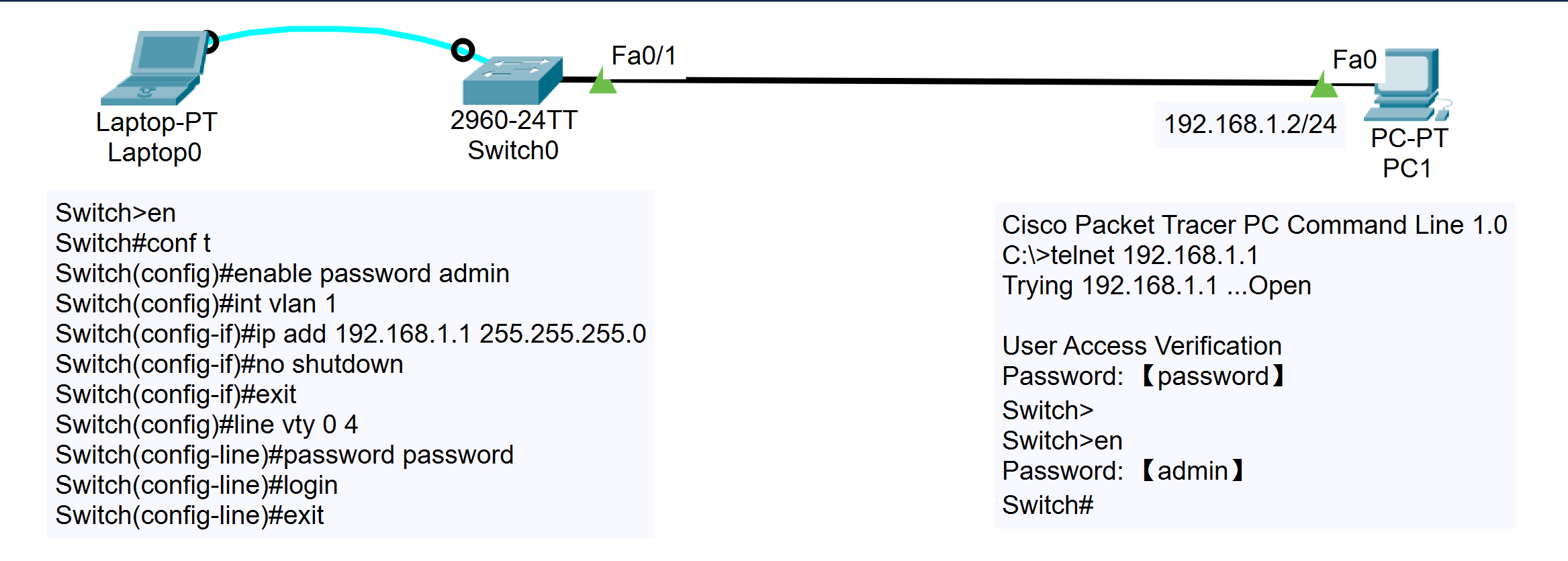
Task: Select the black Ethernet cable between switch and PC
Action: 940,81
